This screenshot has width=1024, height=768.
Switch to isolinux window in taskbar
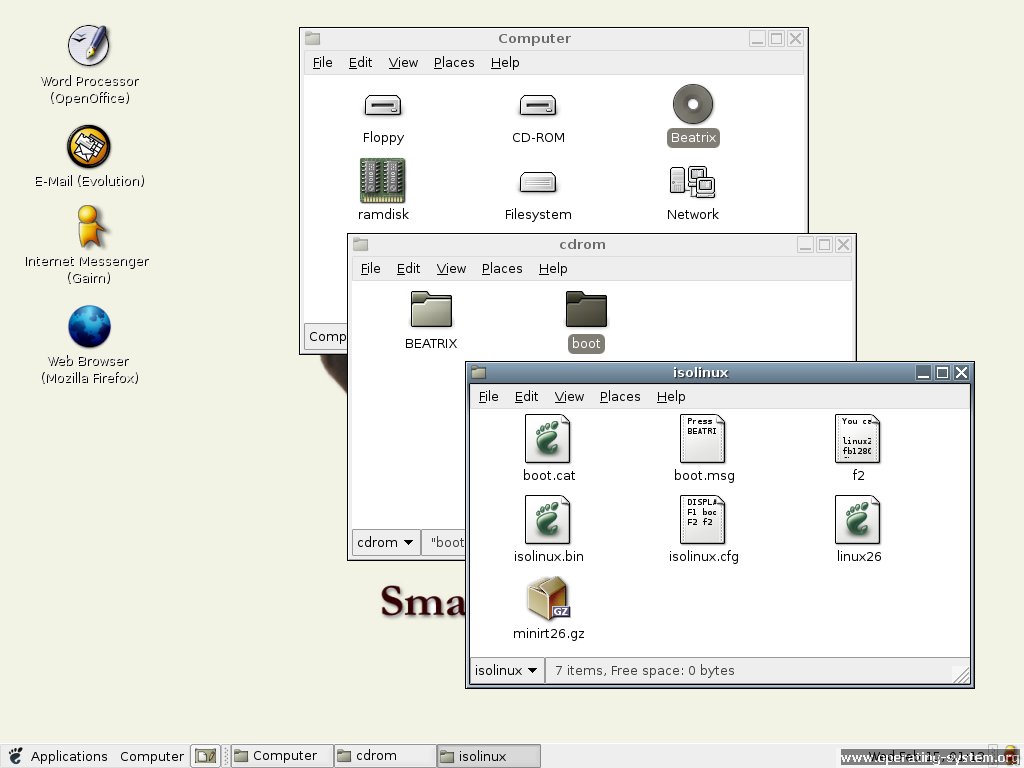click(488, 756)
